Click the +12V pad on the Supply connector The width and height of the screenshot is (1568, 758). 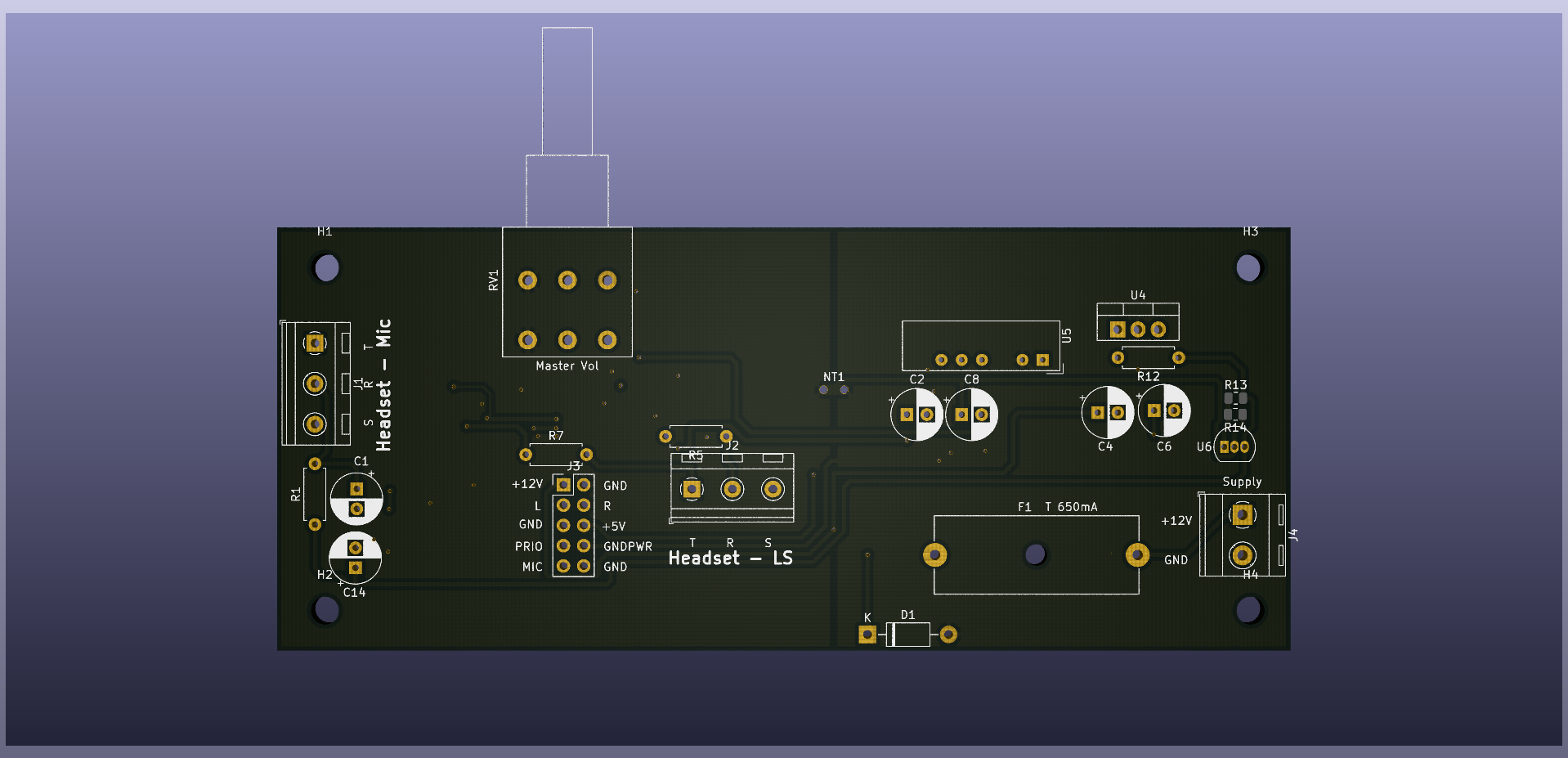(1242, 515)
